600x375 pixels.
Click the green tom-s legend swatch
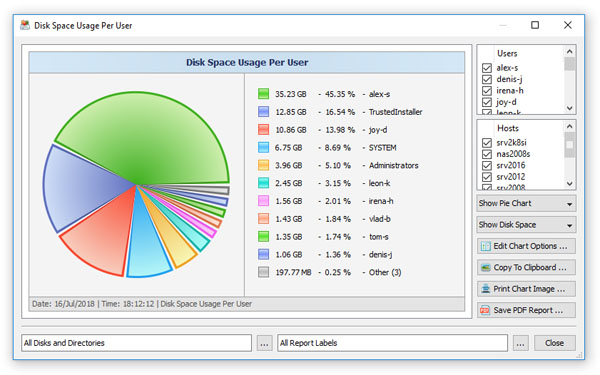click(x=263, y=236)
